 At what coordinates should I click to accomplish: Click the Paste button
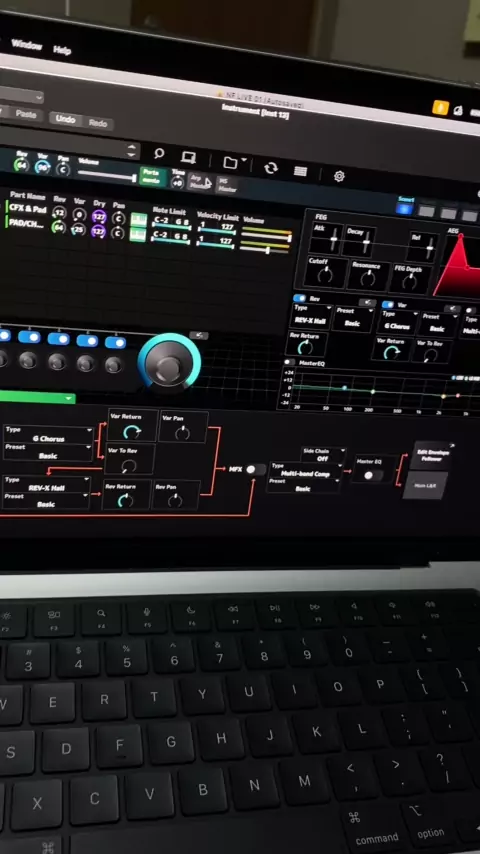coord(26,114)
